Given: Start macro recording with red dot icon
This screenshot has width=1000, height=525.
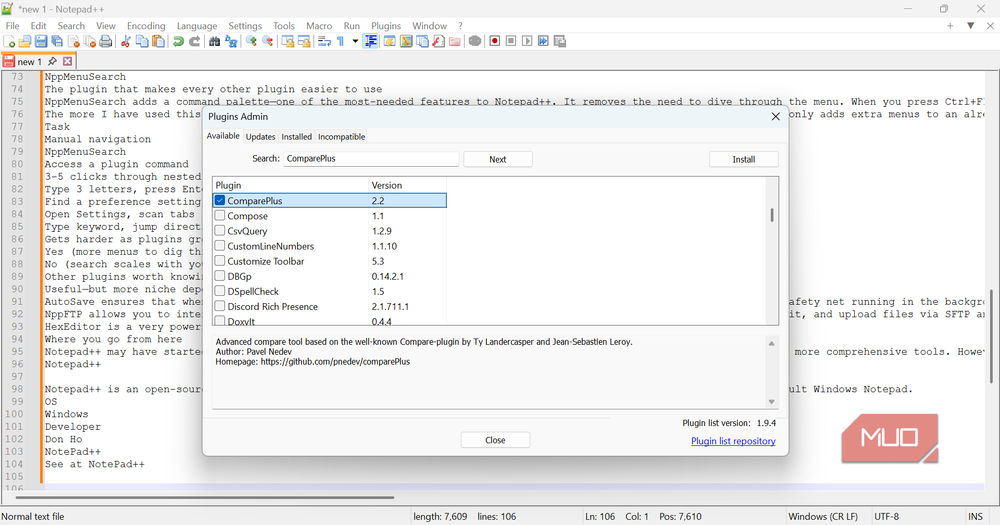Looking at the screenshot, I should click(494, 41).
